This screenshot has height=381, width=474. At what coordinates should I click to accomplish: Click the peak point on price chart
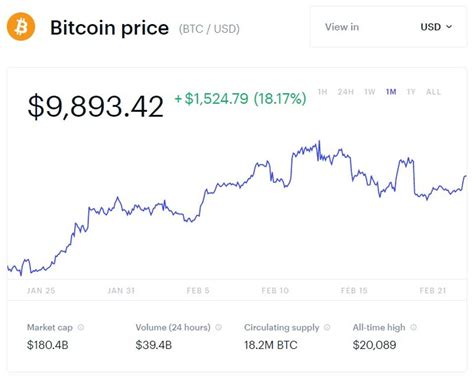tap(319, 141)
